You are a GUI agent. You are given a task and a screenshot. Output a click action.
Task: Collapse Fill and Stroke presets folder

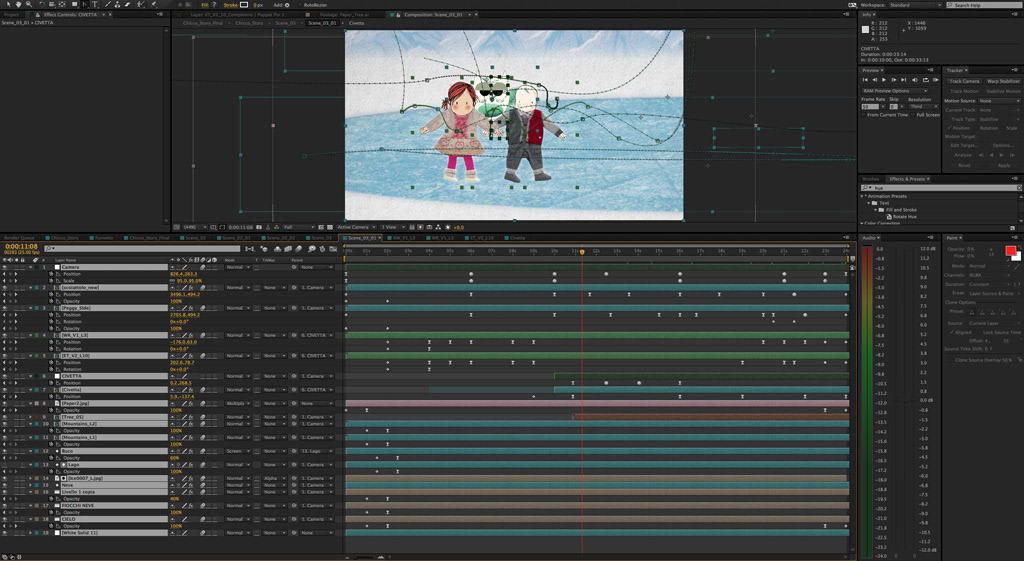click(876, 210)
